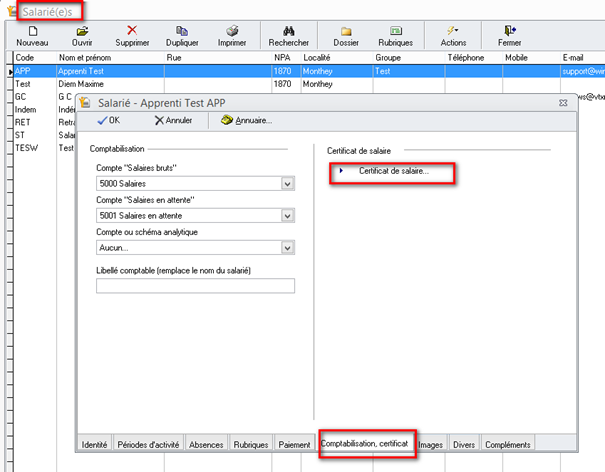Expand the "Salaires bruts" account dropdown
This screenshot has width=605, height=472.
point(288,184)
